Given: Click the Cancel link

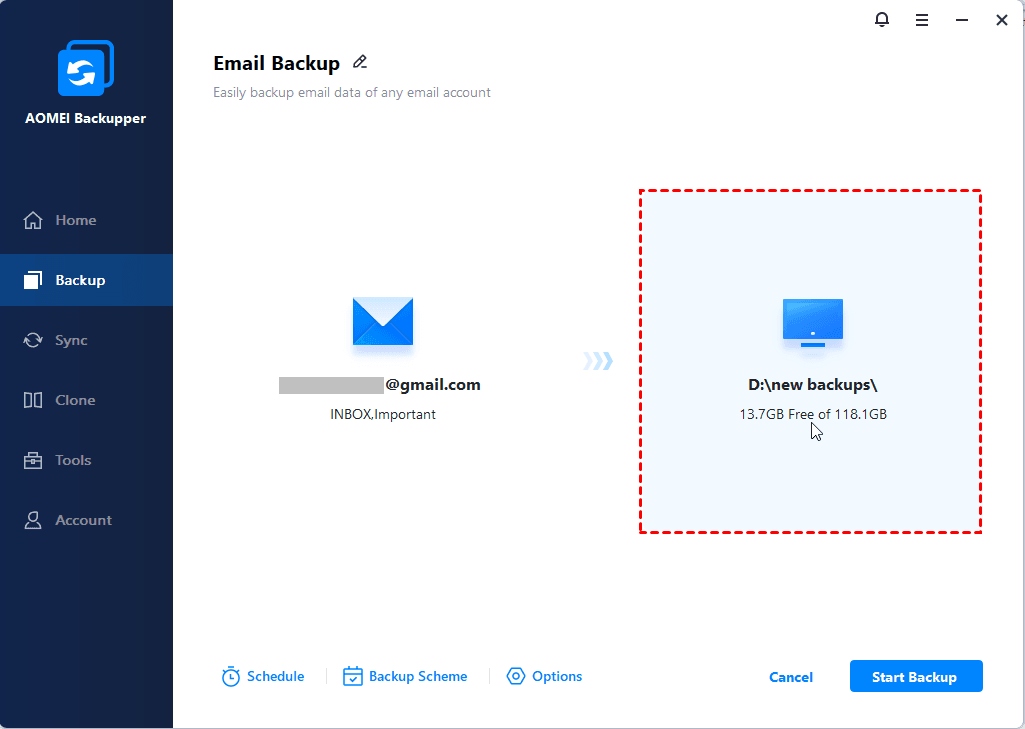Looking at the screenshot, I should coord(790,677).
